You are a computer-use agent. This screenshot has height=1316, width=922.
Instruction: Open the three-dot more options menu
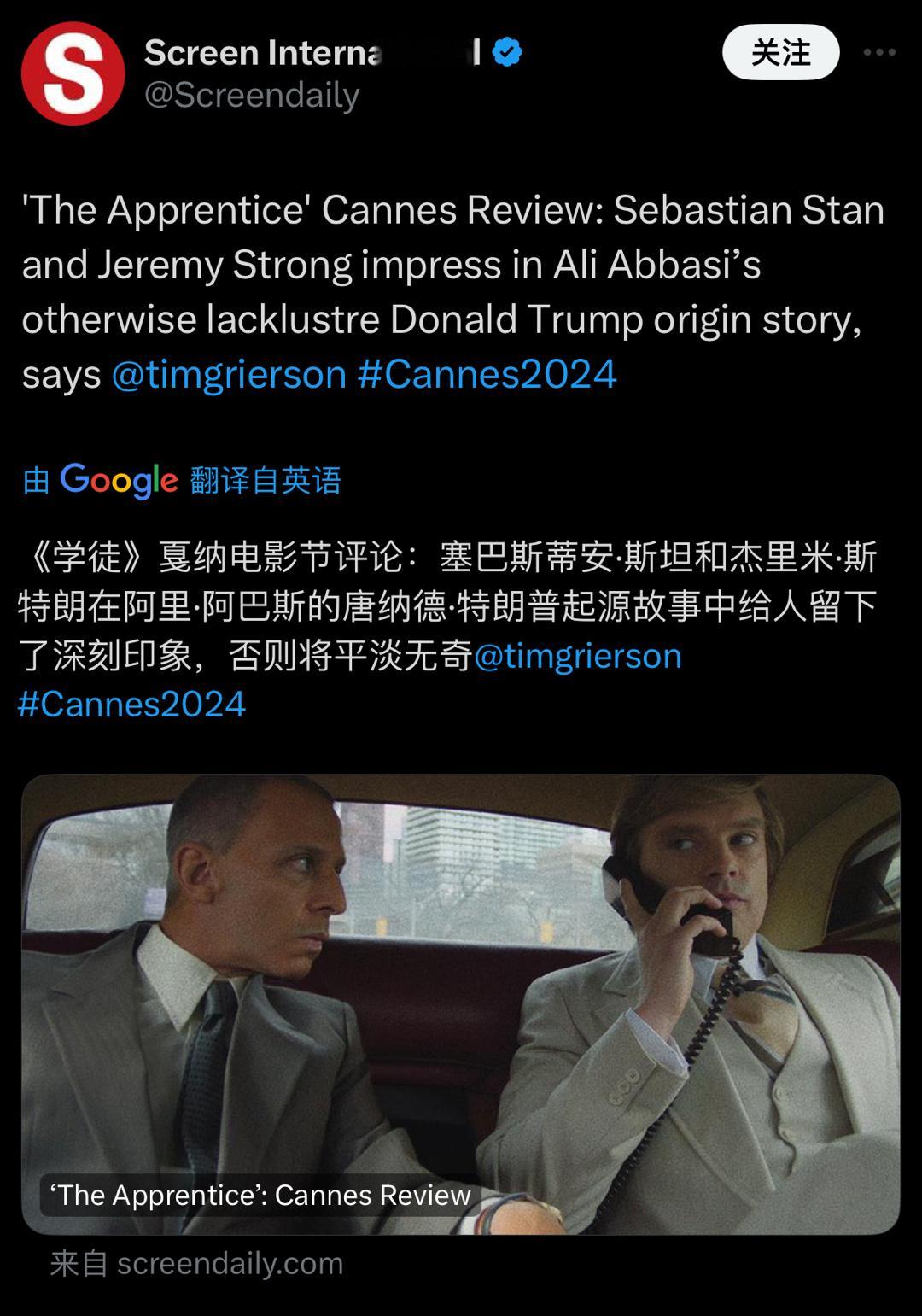[879, 52]
